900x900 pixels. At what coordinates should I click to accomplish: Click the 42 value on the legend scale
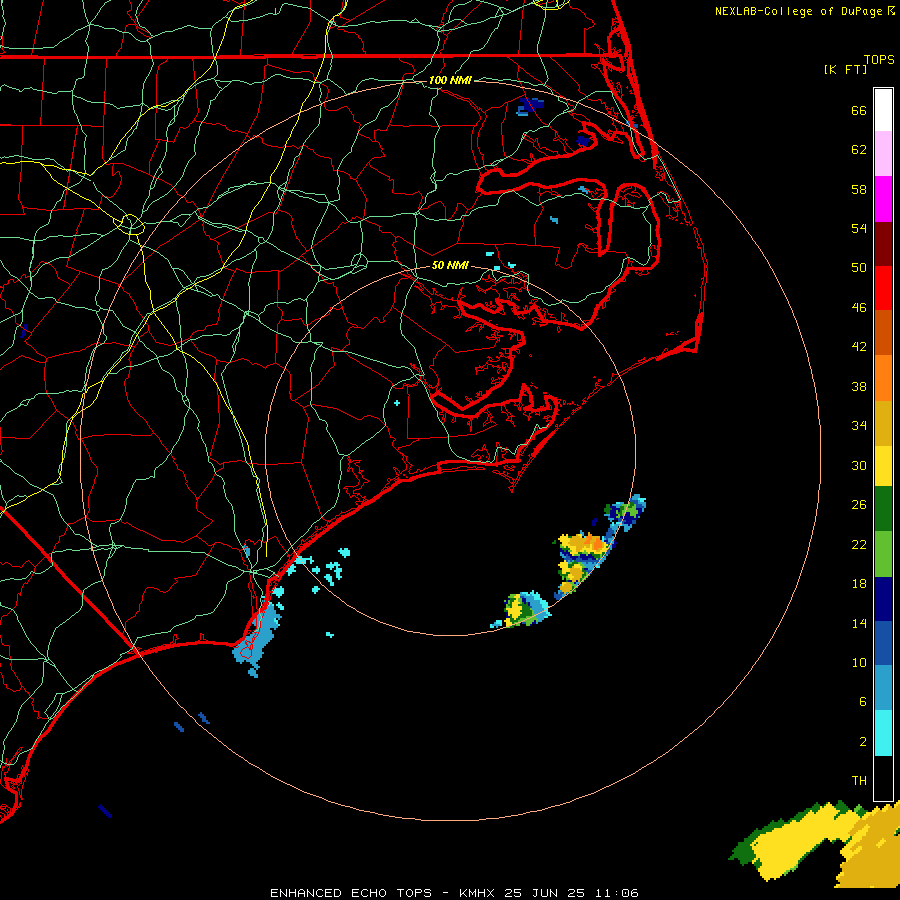pos(859,346)
